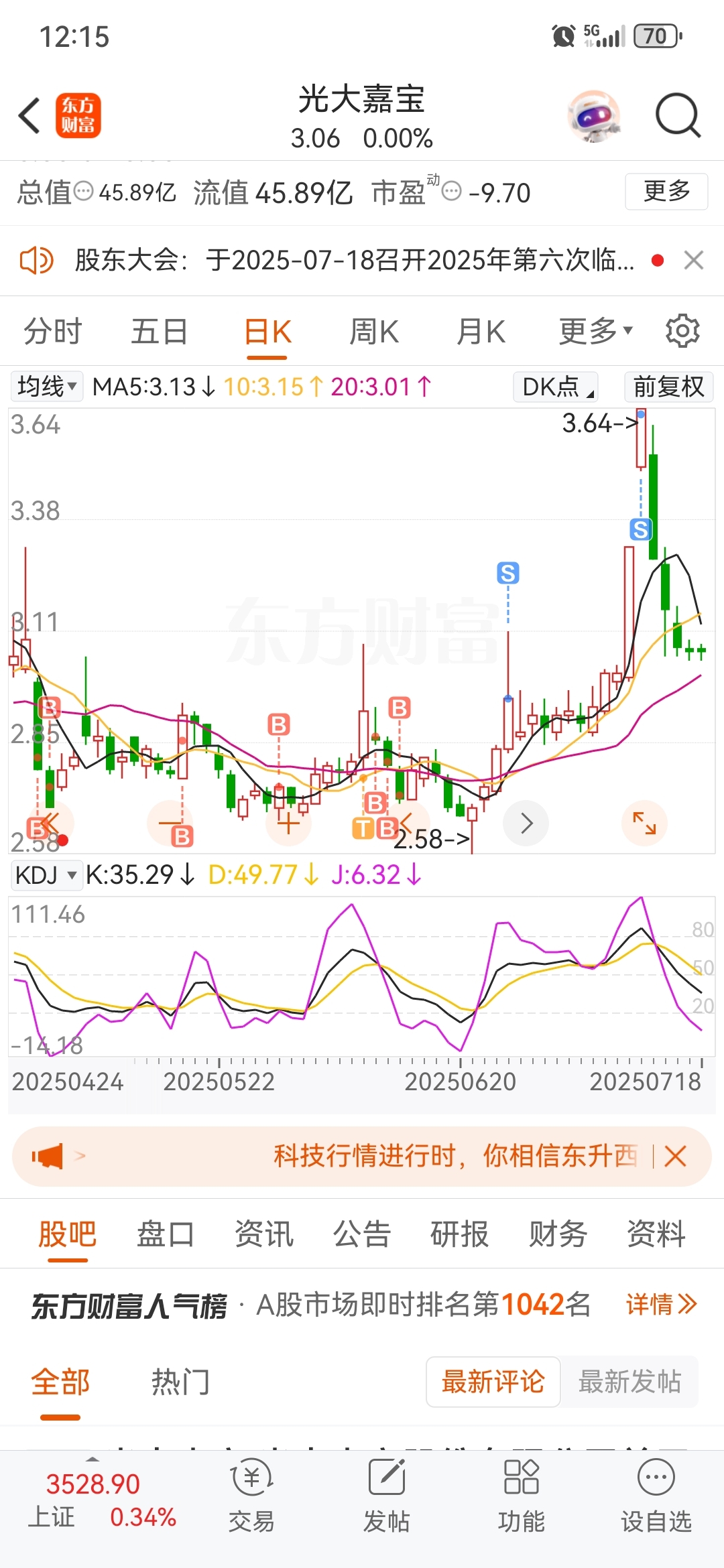
Task: Open chart settings gear icon
Action: [682, 331]
